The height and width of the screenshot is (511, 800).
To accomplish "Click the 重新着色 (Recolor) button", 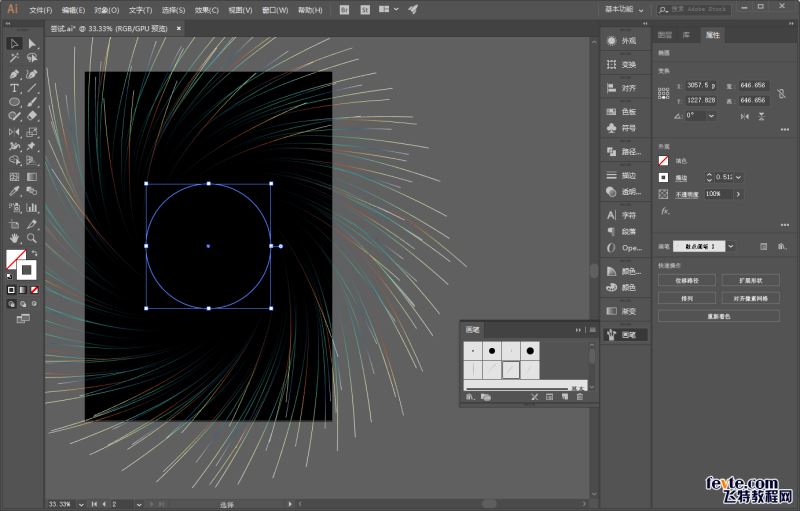I will pyautogui.click(x=719, y=316).
